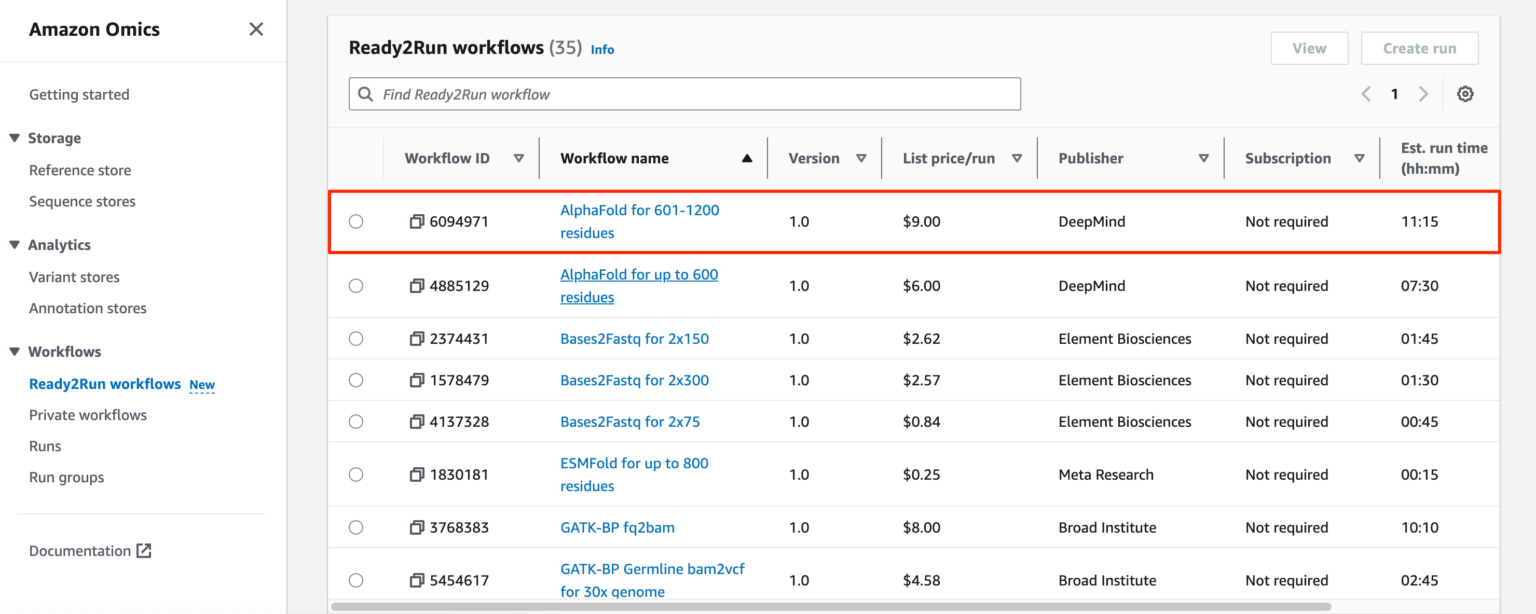
Task: Choose the Bases2Fastq for 2x150 radio button
Action: (356, 338)
